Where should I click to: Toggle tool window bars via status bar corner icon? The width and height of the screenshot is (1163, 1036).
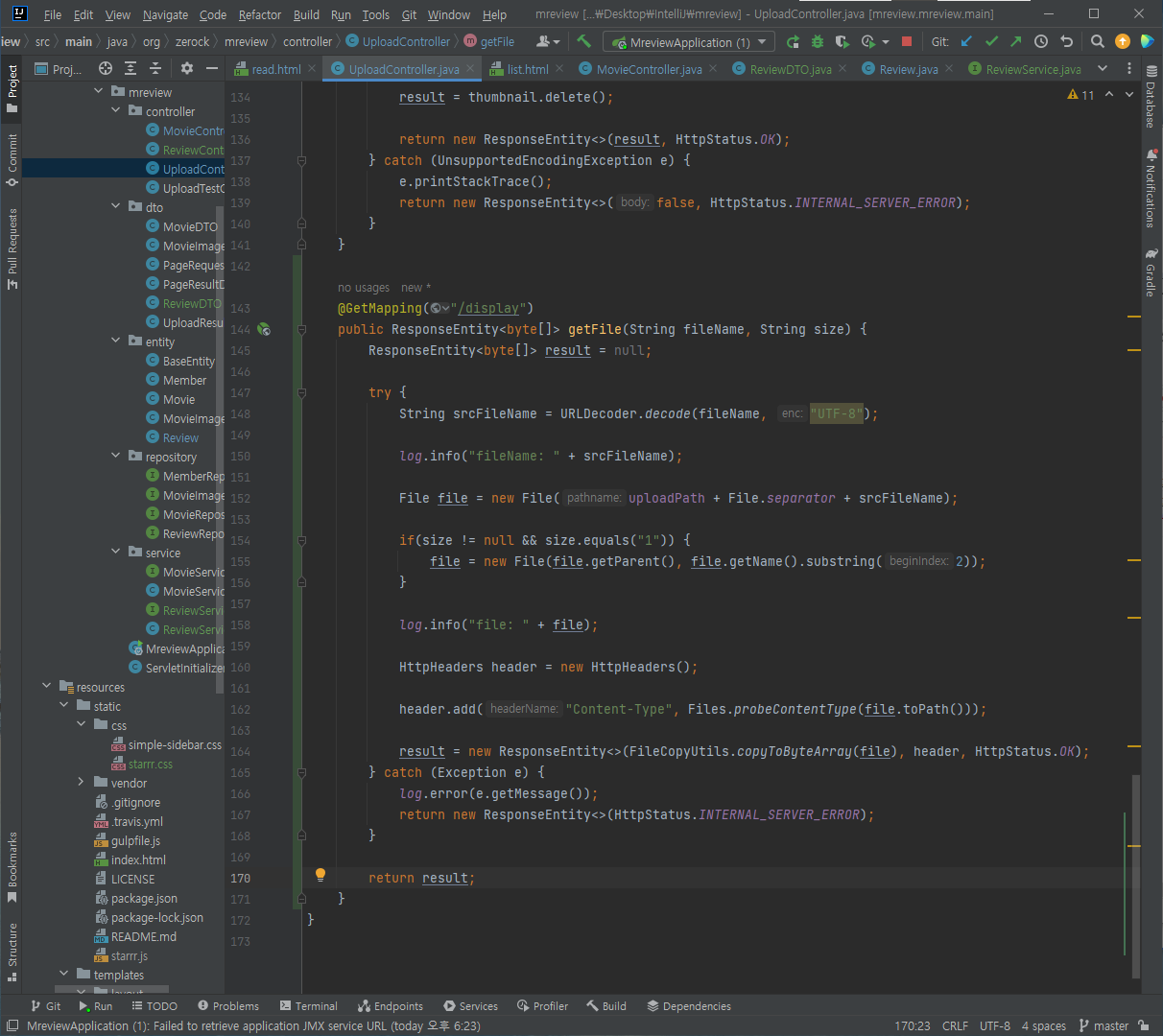tap(12, 1025)
